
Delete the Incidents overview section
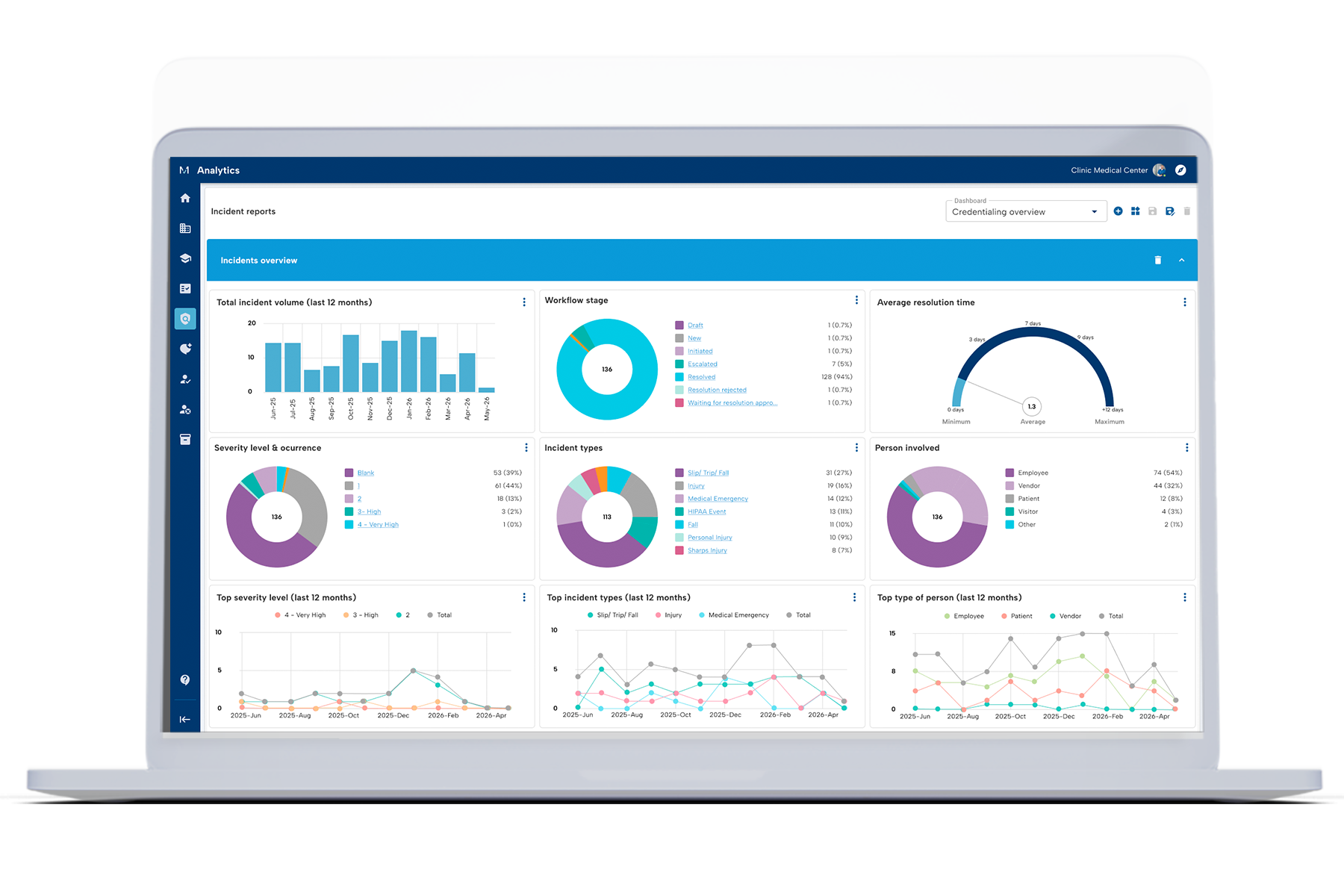pyautogui.click(x=1158, y=260)
